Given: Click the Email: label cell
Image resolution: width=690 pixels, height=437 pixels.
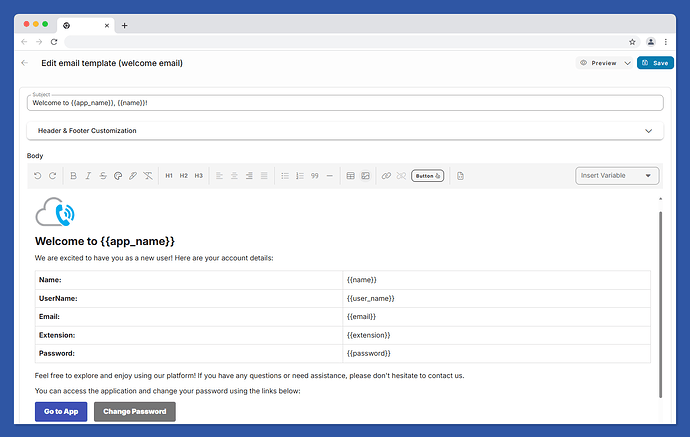Looking at the screenshot, I should point(189,317).
